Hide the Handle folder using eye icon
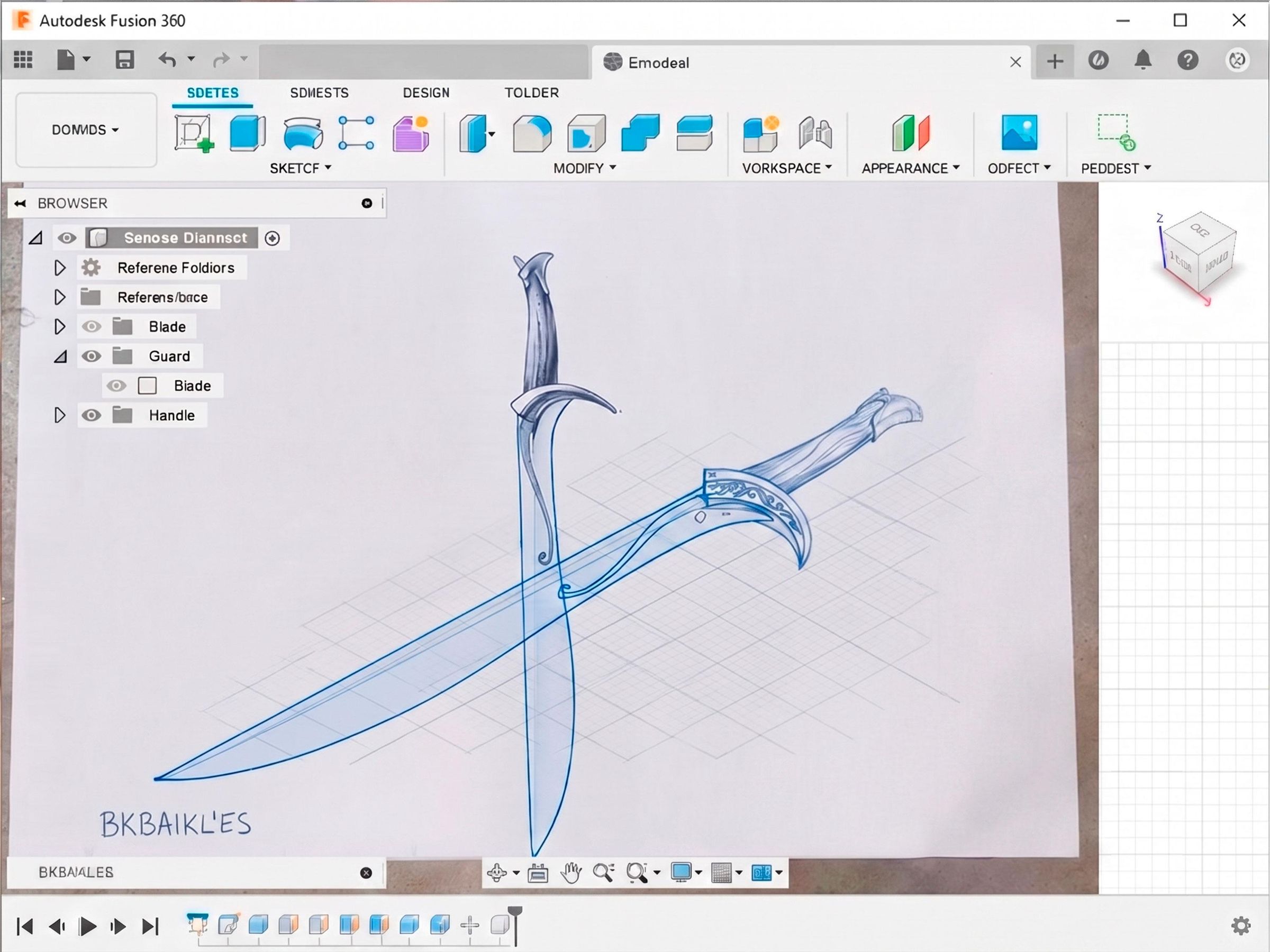This screenshot has width=1270, height=952. click(x=90, y=416)
